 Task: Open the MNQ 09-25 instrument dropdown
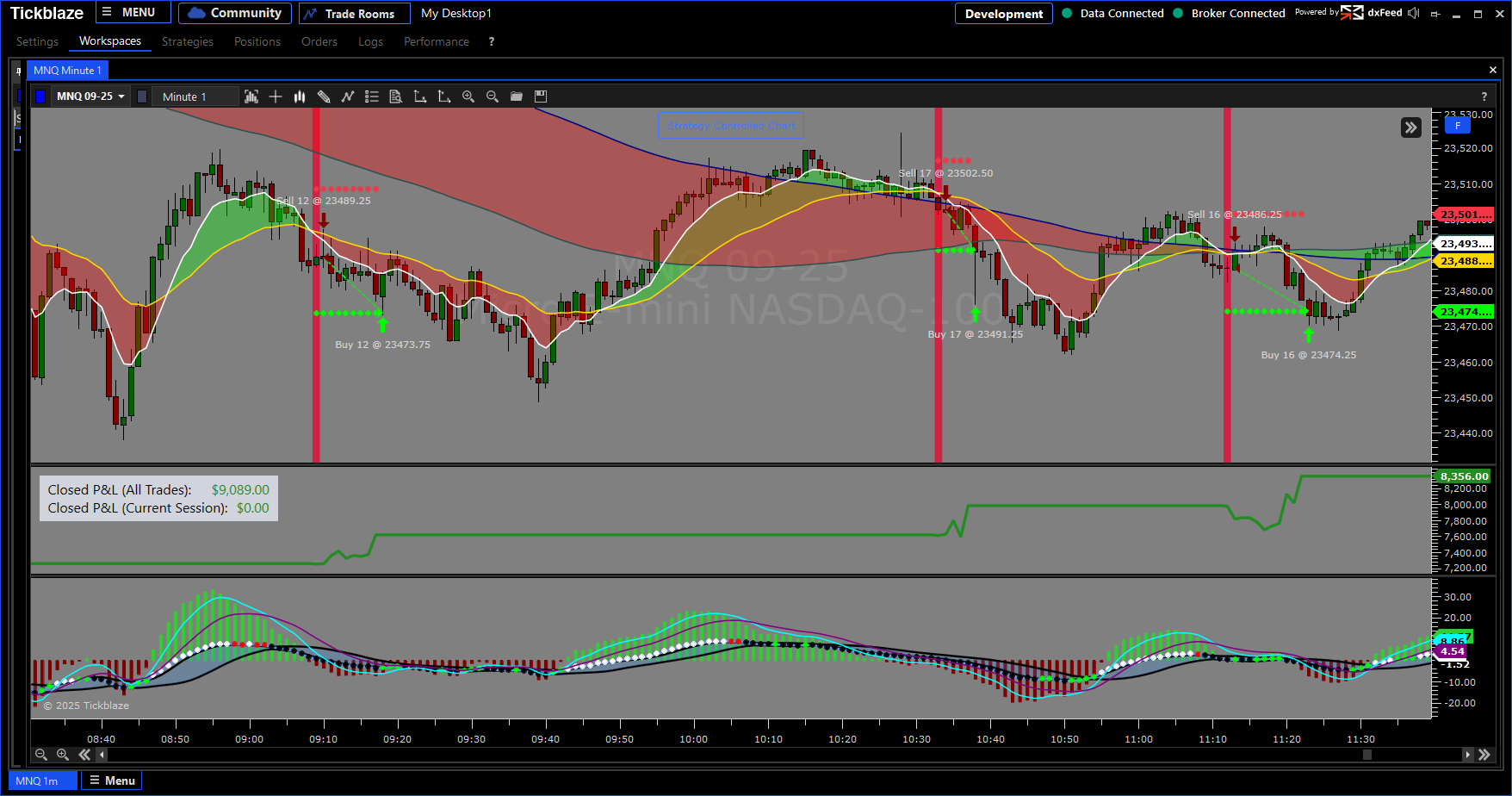tap(90, 96)
